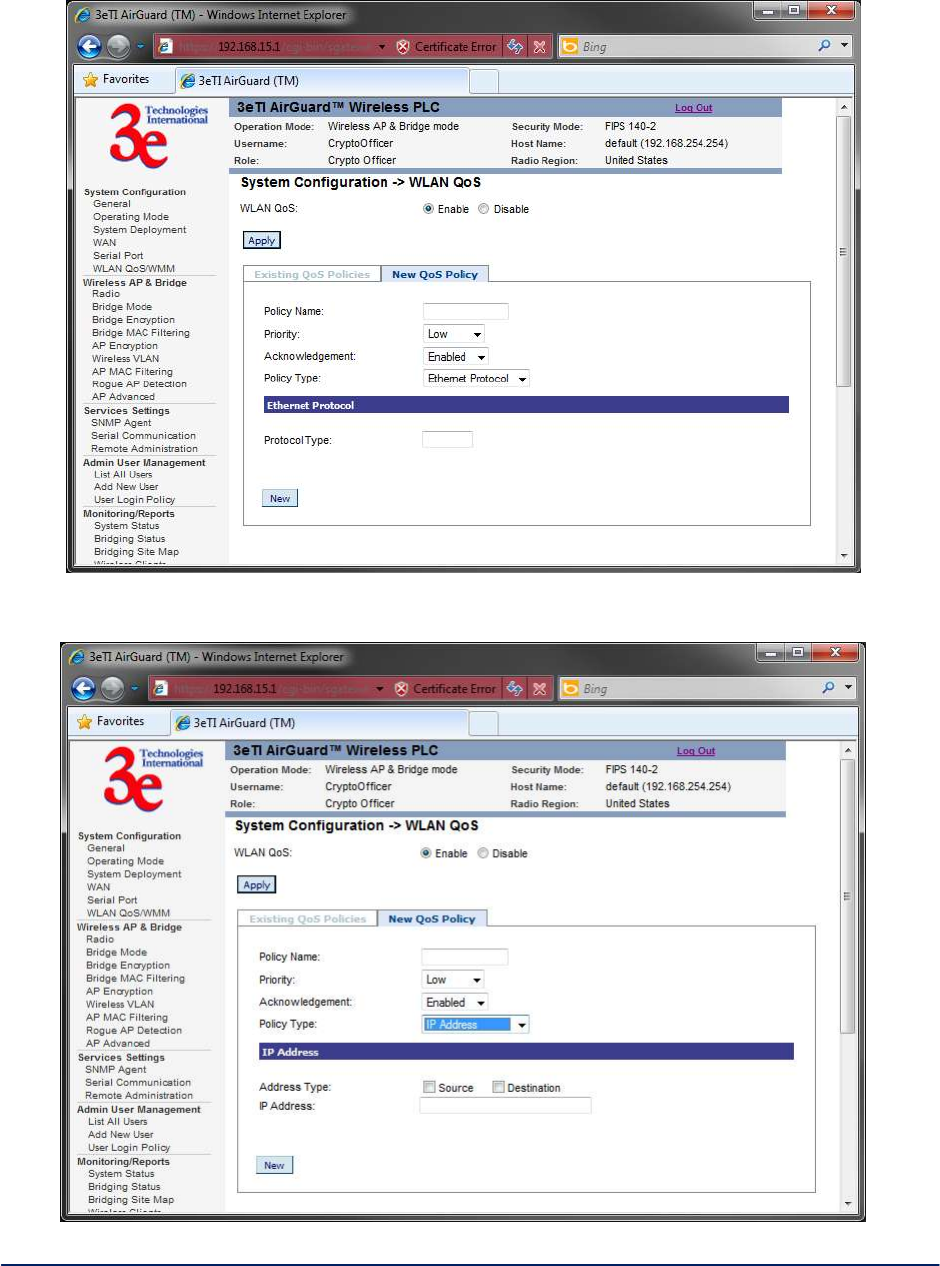This screenshot has width=940, height=1266.
Task: Enable WLAN QoS in the Ethernet Protocol window
Action: [429, 209]
